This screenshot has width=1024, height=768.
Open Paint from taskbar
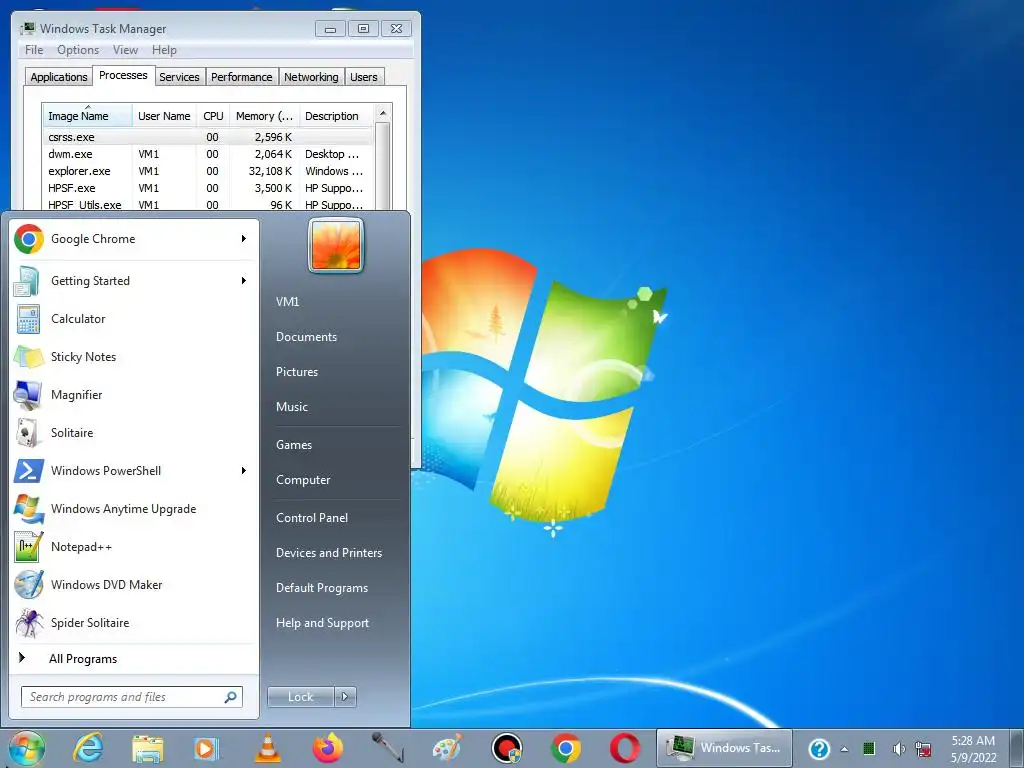(x=447, y=748)
